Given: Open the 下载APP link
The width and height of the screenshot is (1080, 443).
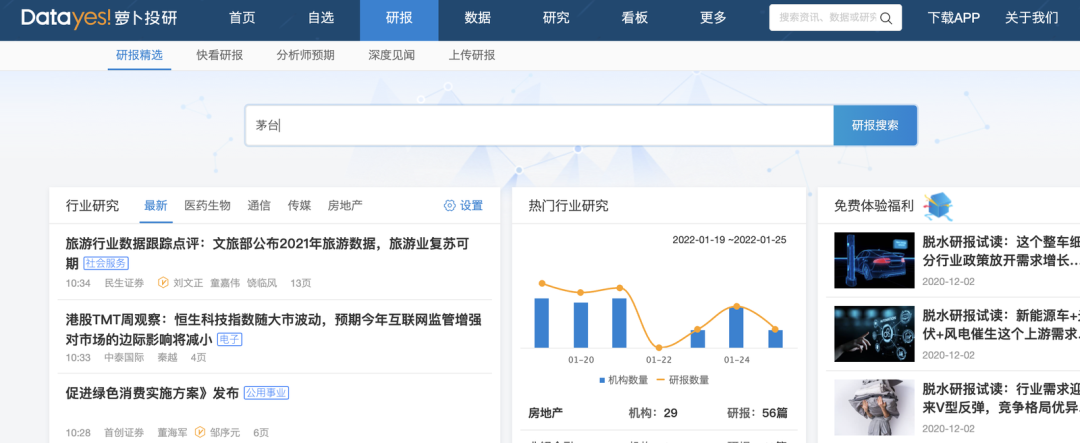Looking at the screenshot, I should 953,19.
